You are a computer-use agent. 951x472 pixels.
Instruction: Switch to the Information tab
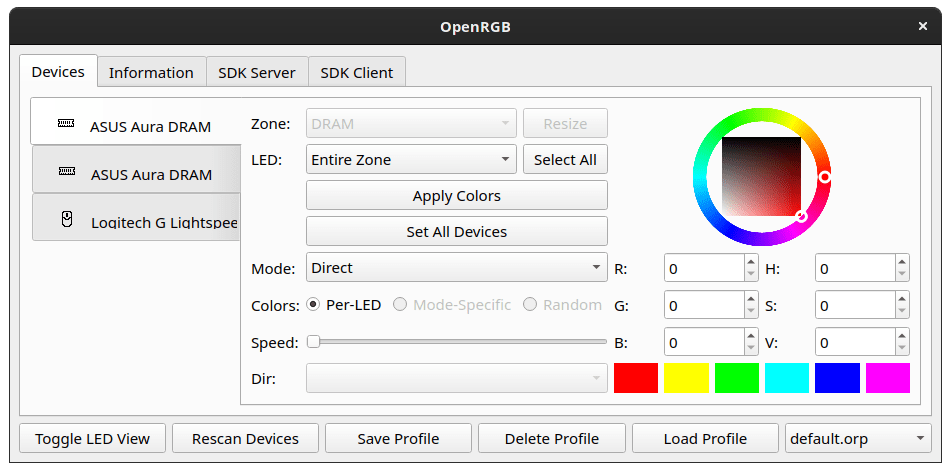click(x=152, y=73)
